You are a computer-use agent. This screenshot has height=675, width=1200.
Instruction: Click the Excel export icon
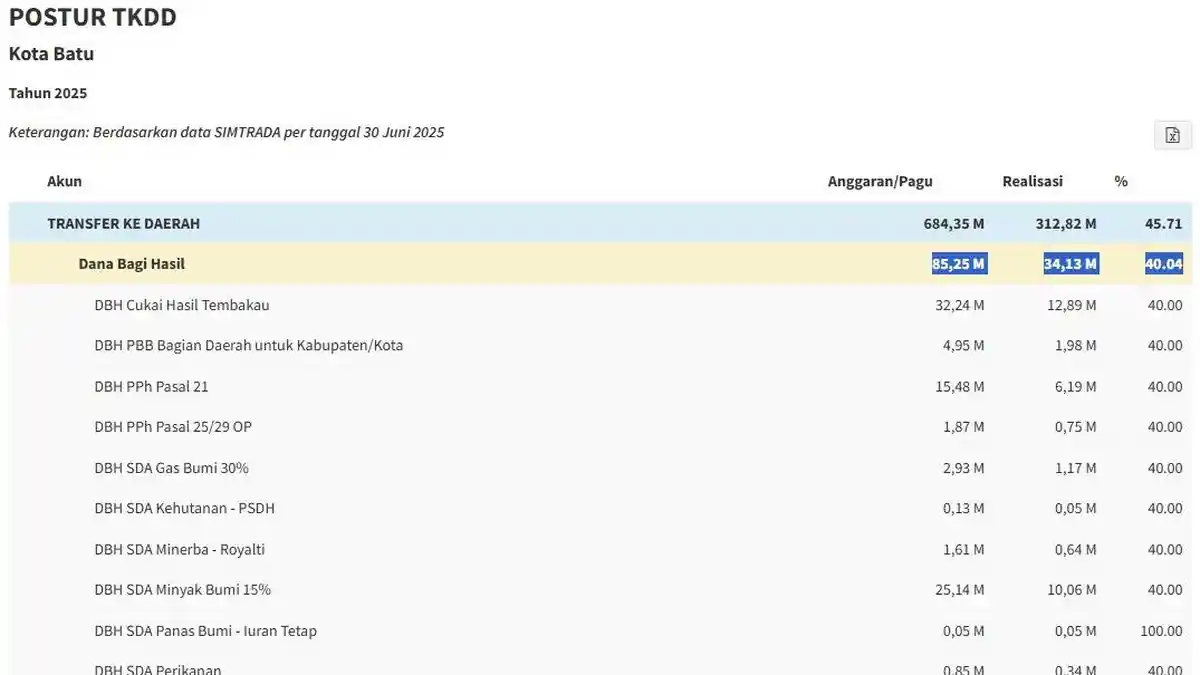(1173, 135)
